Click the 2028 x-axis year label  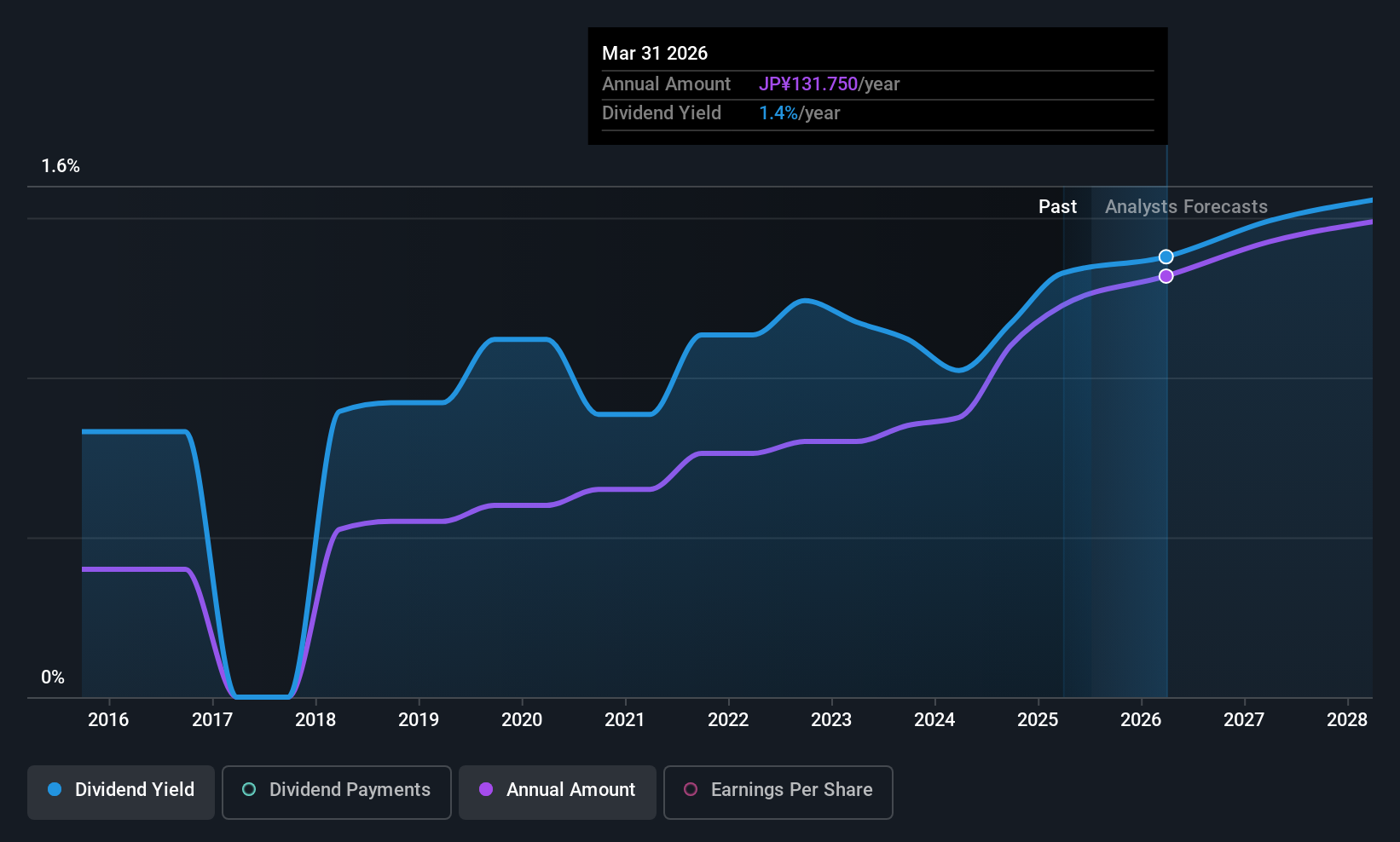tap(1347, 720)
